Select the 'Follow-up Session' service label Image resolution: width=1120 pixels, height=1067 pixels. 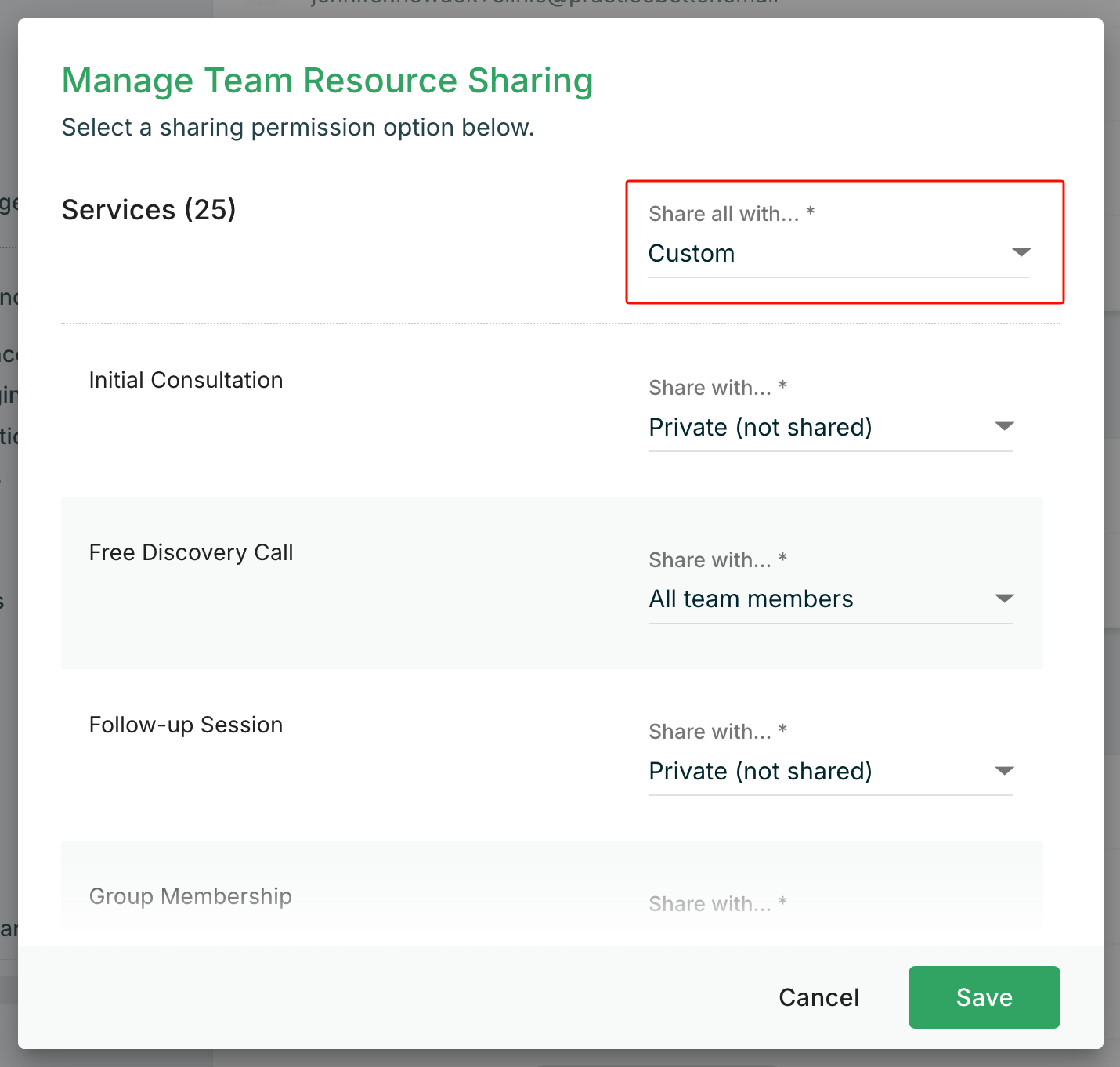point(186,725)
